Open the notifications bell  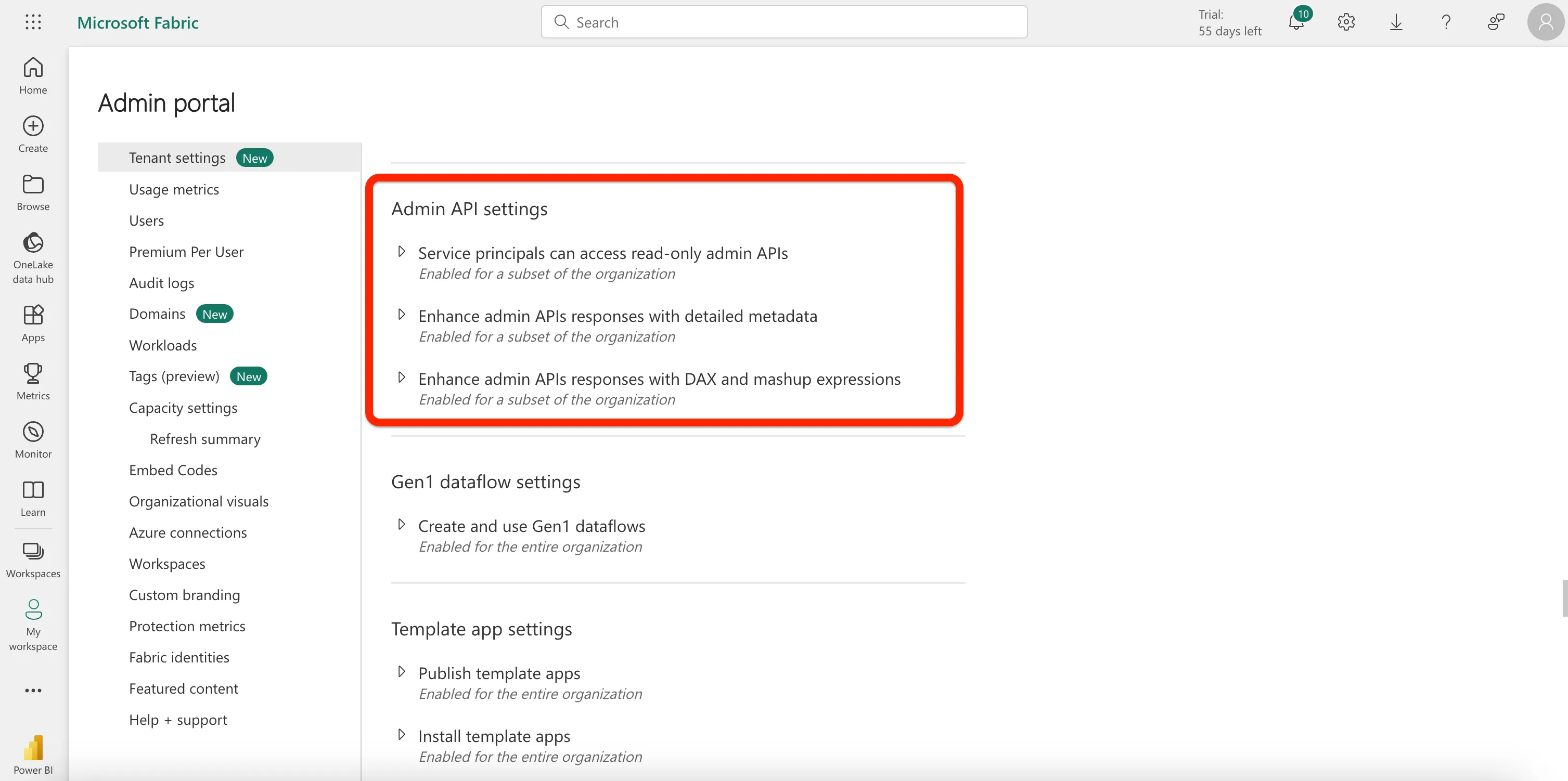pos(1296,22)
